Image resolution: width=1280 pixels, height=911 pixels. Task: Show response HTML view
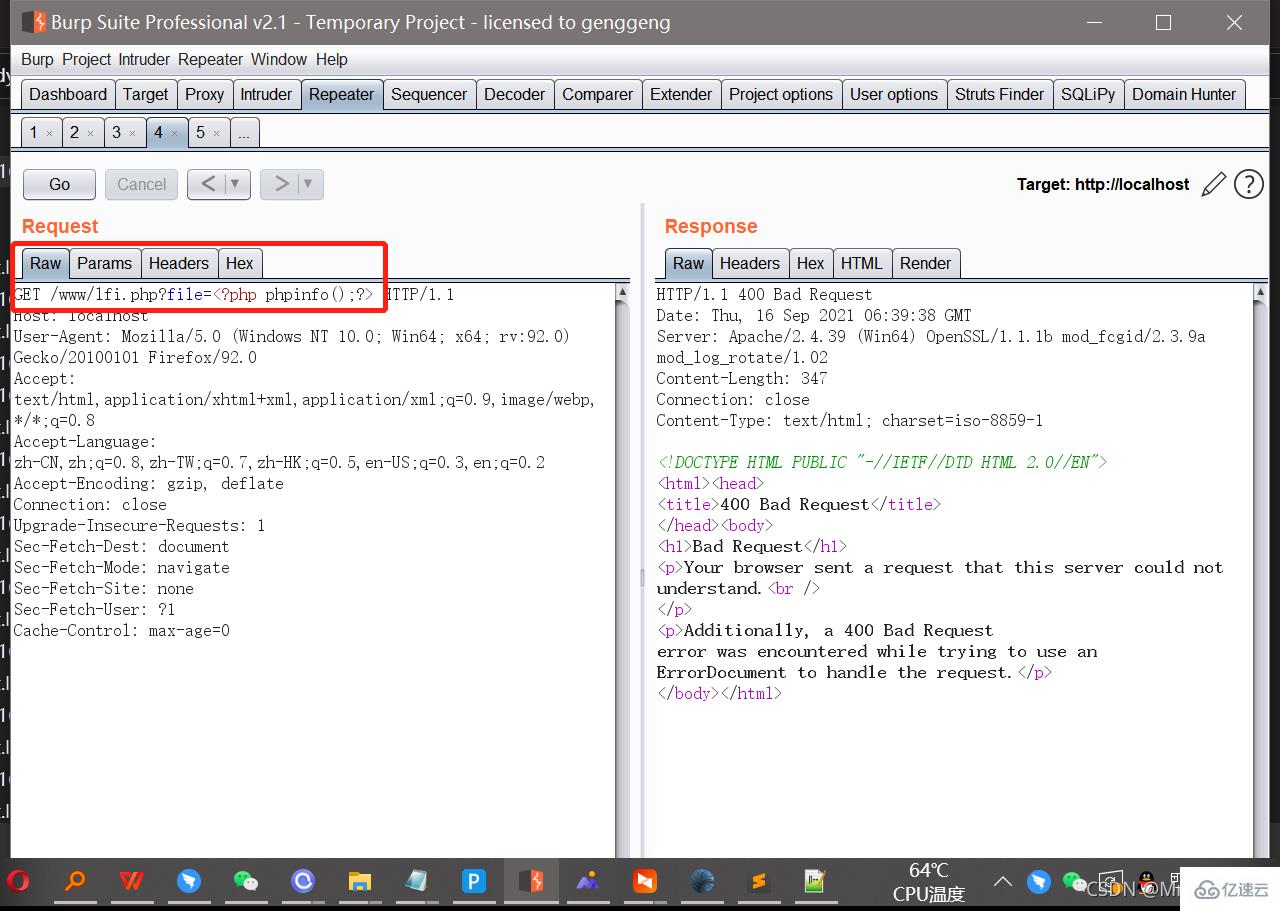pos(862,263)
